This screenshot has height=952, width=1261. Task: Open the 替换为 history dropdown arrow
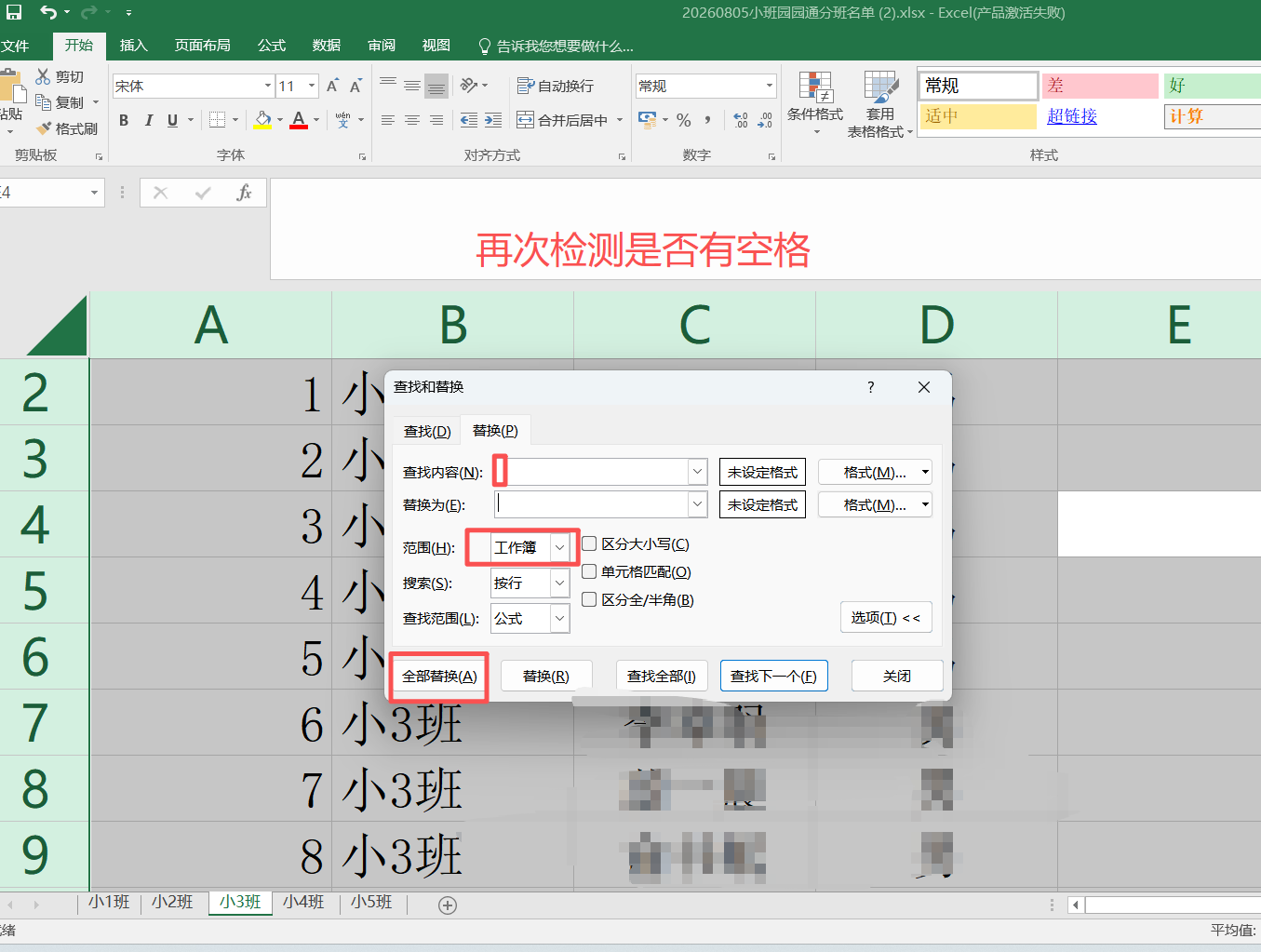[x=698, y=504]
